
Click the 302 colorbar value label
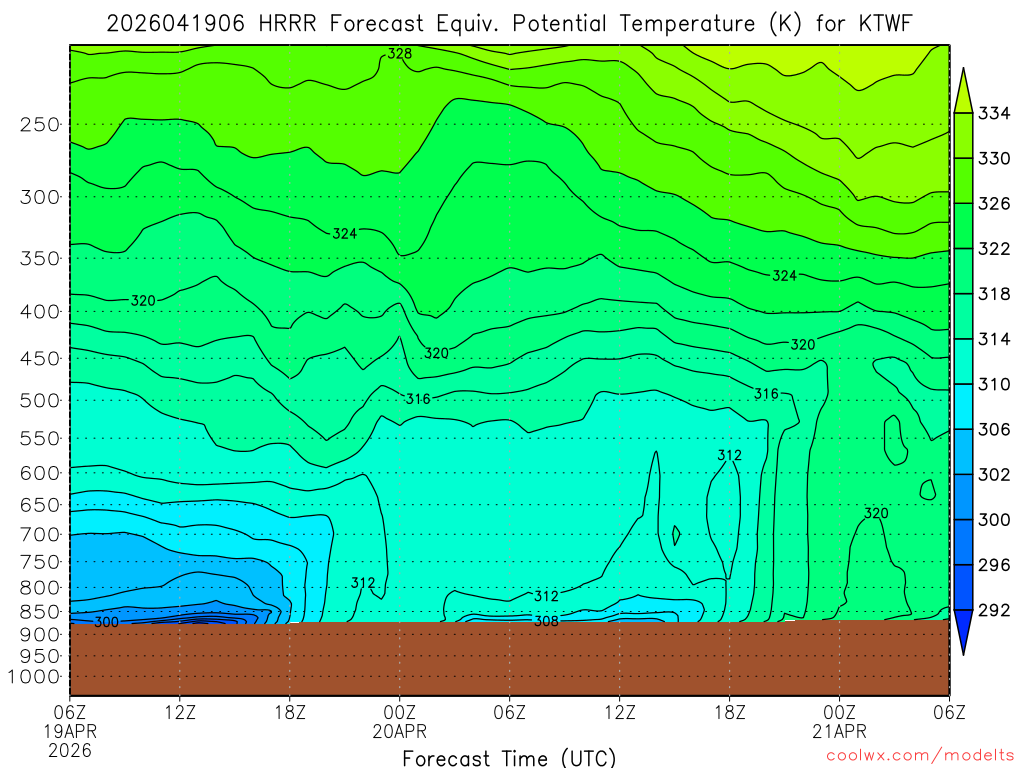pyautogui.click(x=994, y=474)
